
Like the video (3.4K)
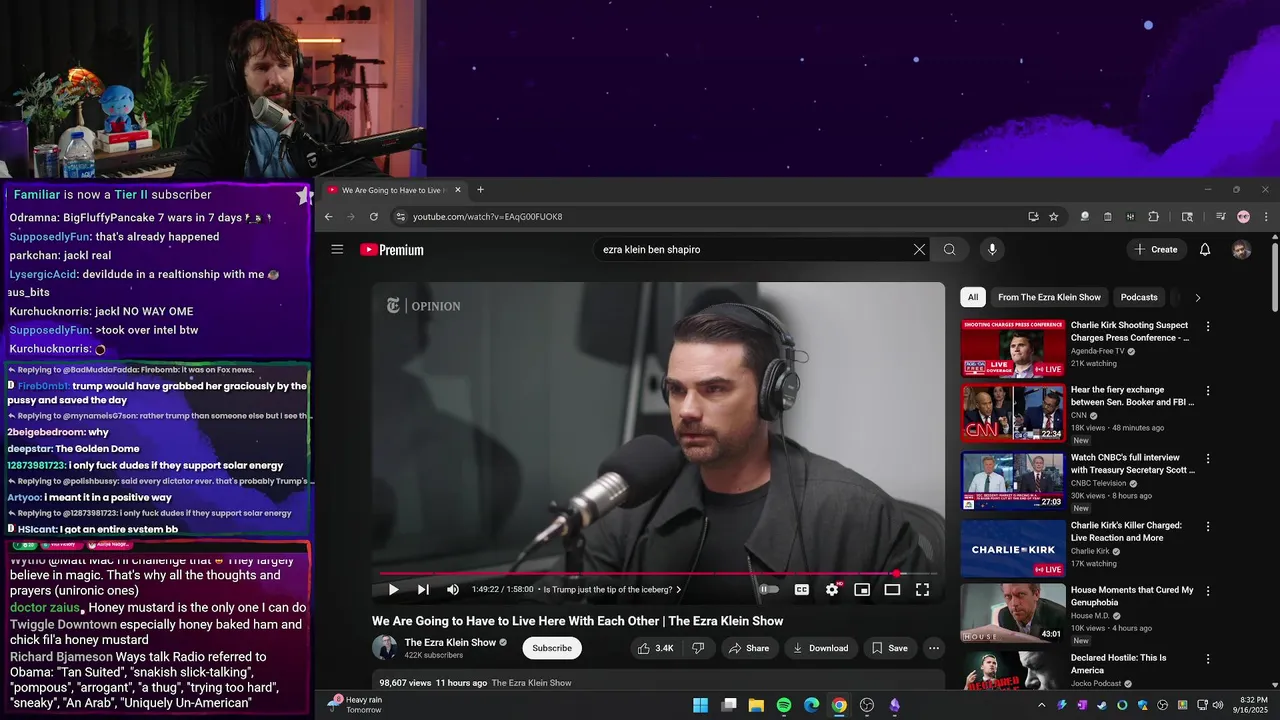click(x=656, y=648)
